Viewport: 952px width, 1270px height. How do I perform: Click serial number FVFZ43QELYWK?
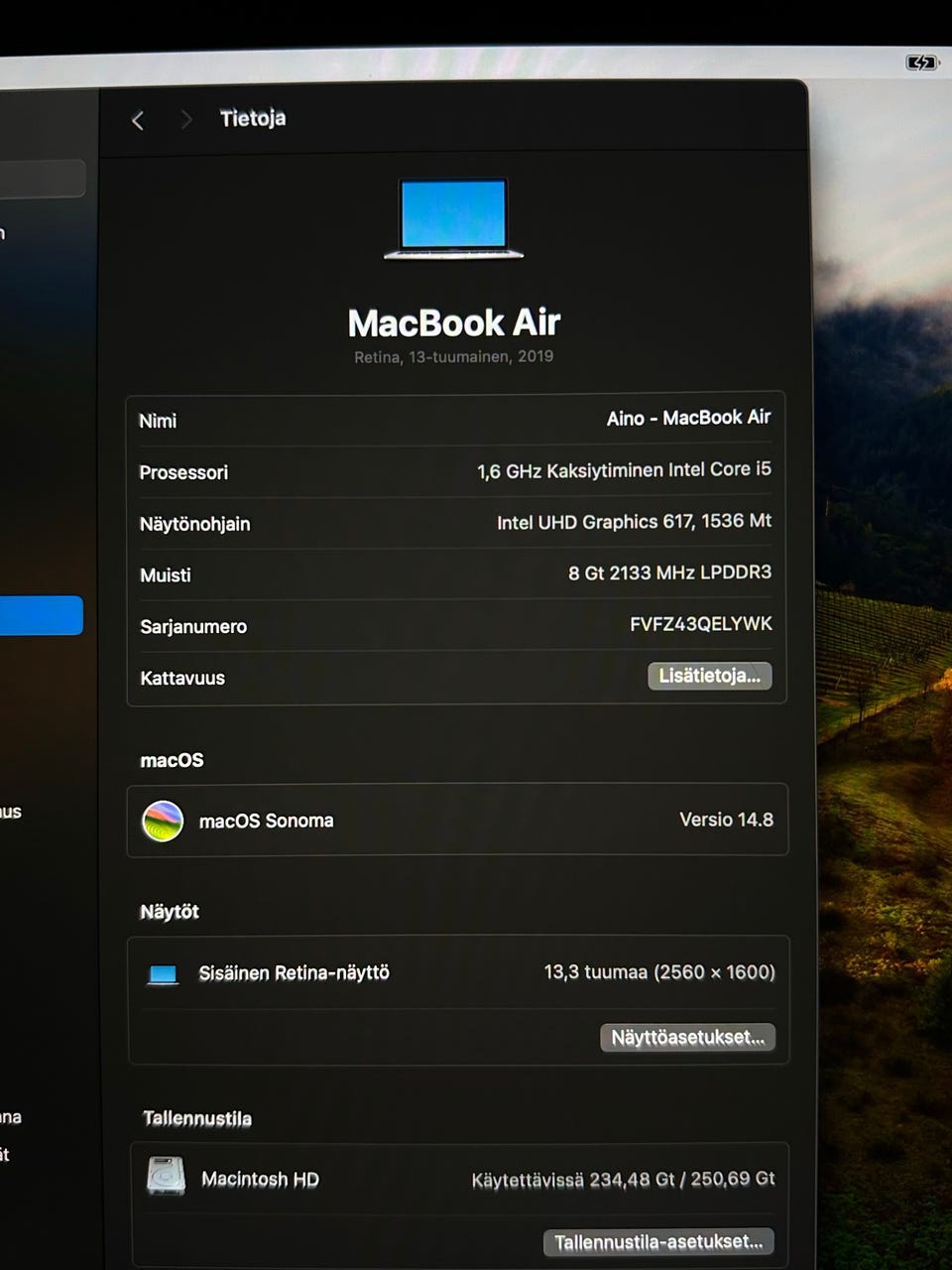pos(700,624)
